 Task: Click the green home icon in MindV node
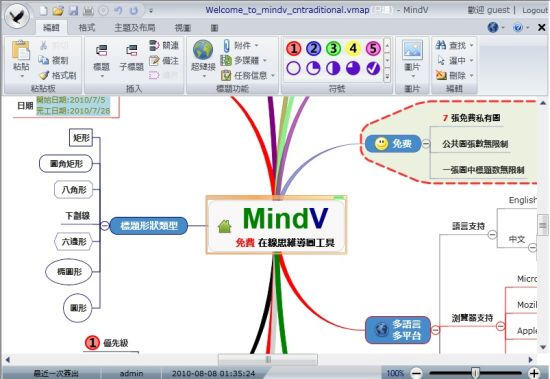[x=225, y=226]
